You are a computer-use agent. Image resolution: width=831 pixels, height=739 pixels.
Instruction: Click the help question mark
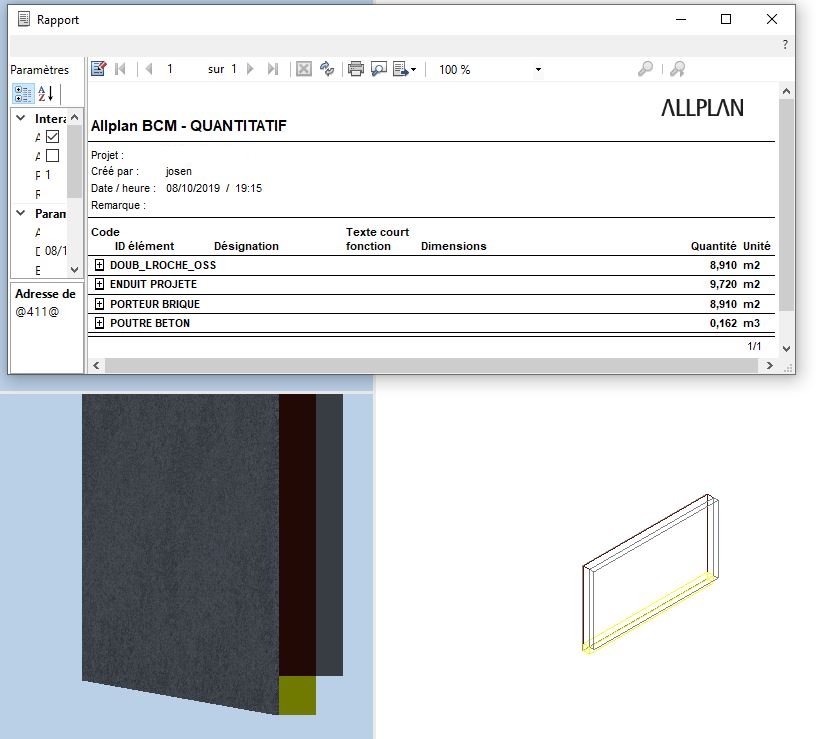[x=785, y=45]
